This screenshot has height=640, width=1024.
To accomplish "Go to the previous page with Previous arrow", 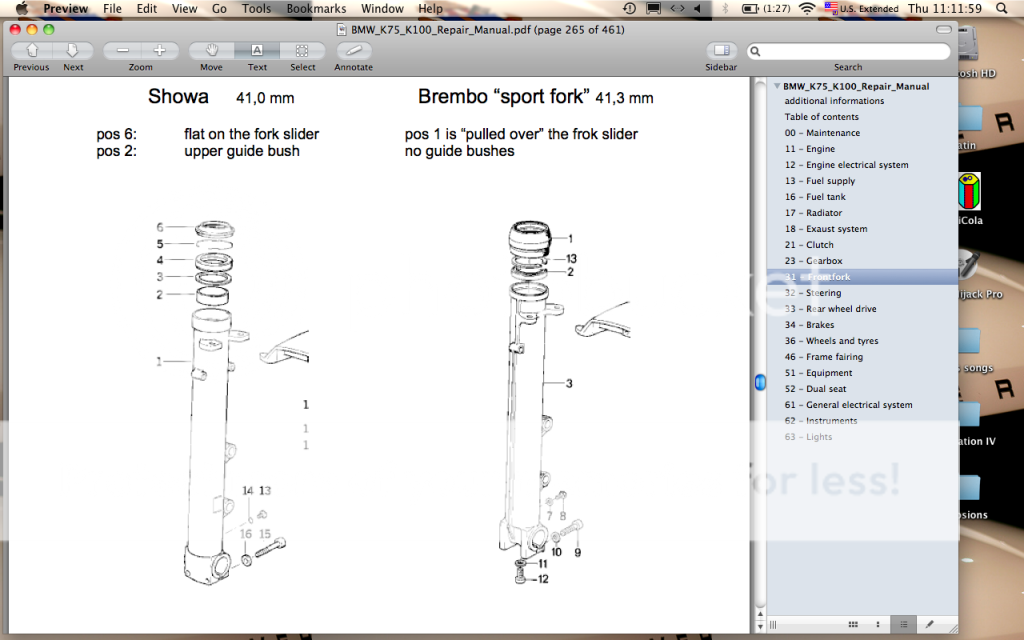I will click(31, 50).
